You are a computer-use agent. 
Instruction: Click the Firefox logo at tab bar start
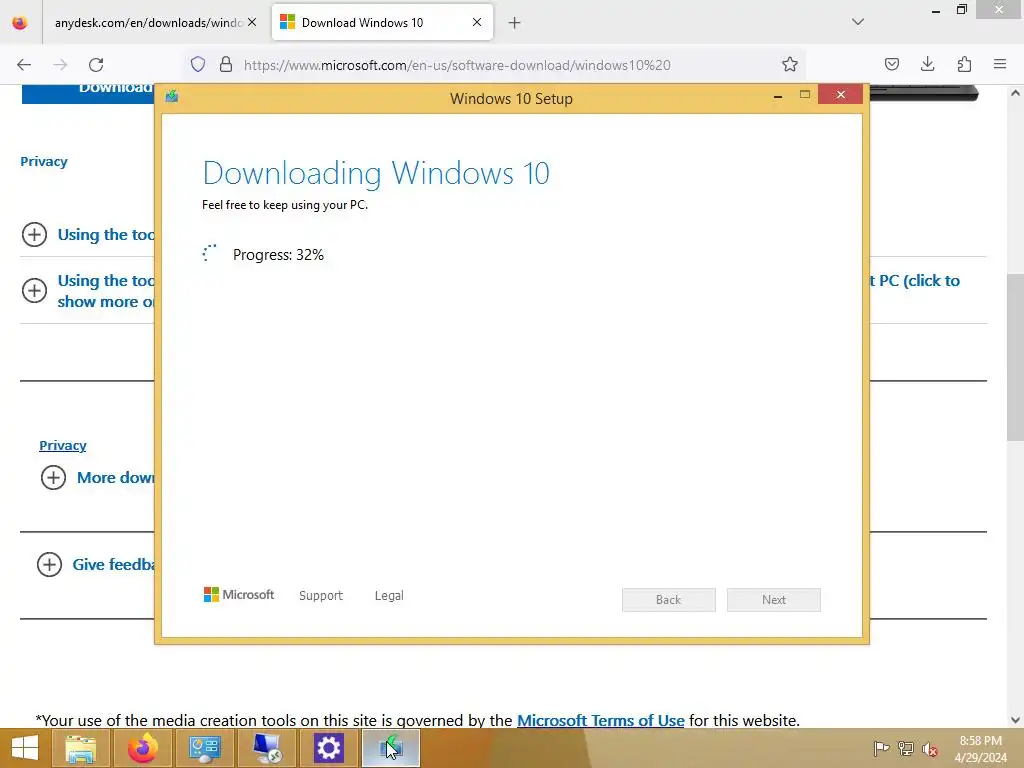point(20,23)
